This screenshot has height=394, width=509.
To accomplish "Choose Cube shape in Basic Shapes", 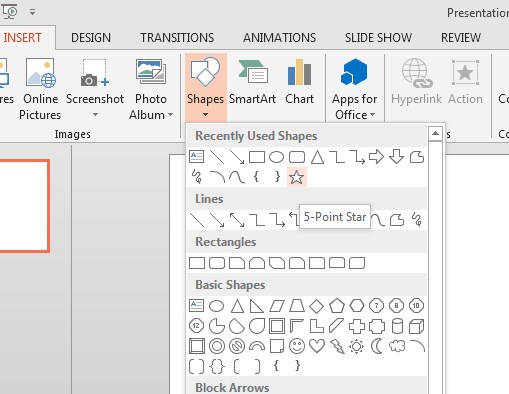I will pos(416,326).
